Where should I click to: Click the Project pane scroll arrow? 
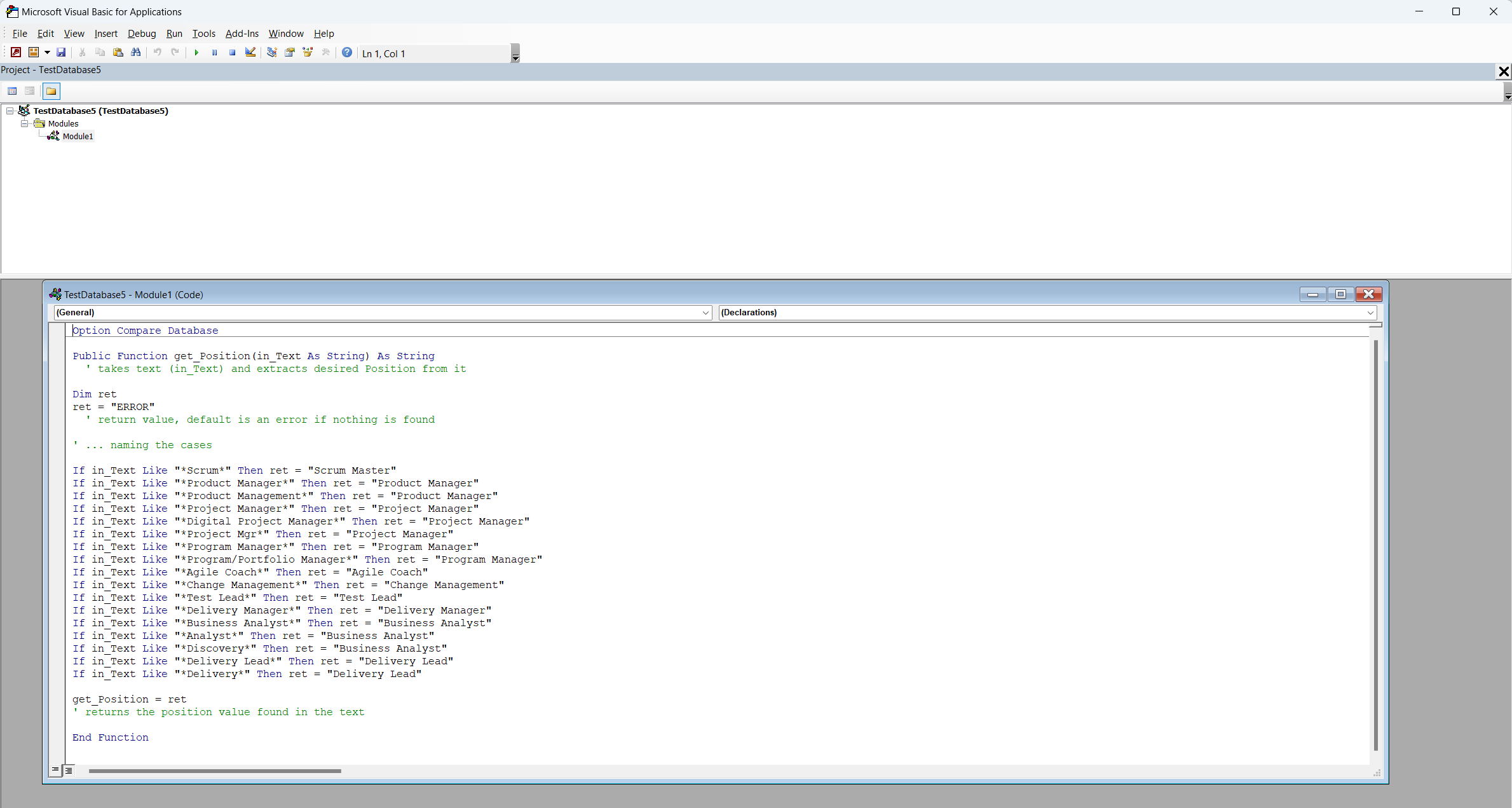[x=1507, y=94]
